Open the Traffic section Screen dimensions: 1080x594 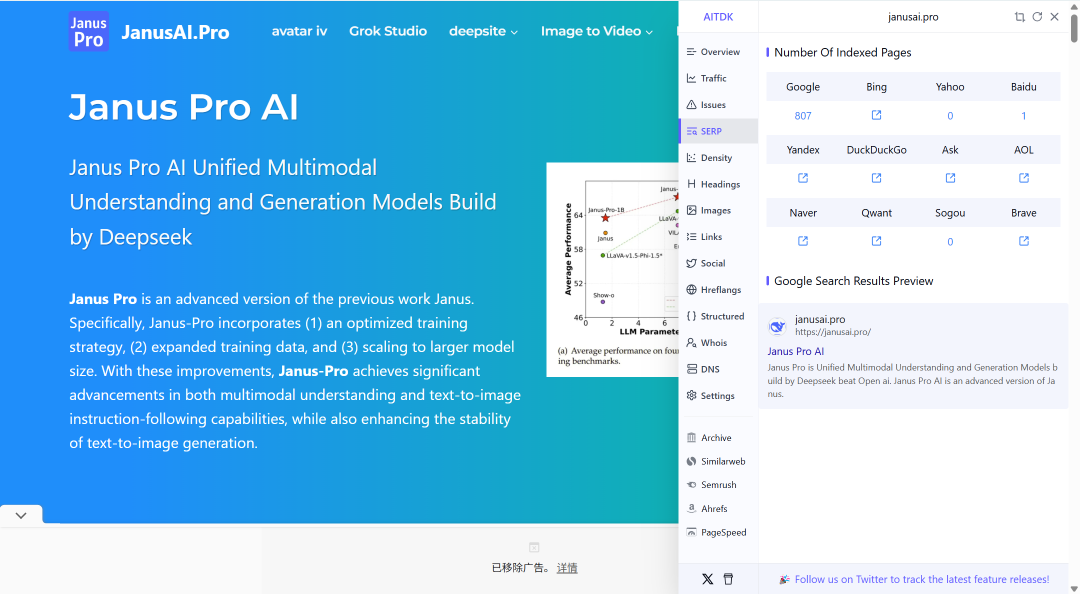tap(718, 79)
